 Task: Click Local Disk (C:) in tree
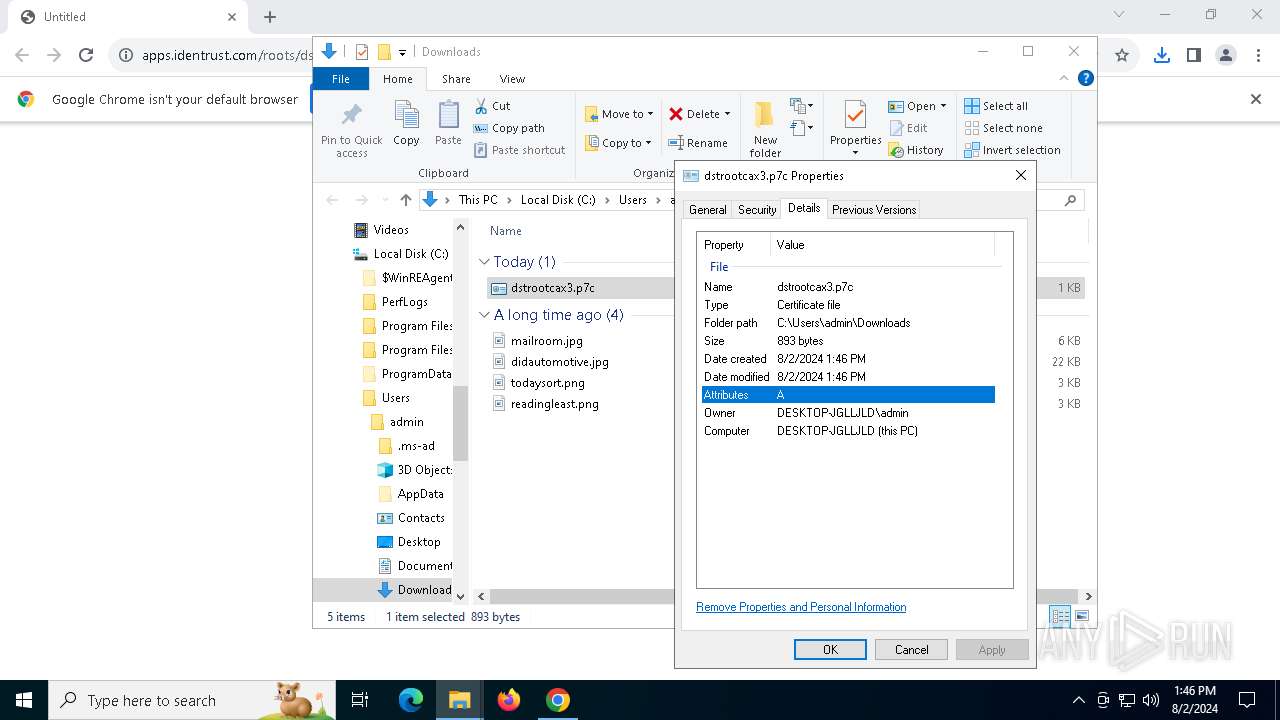[410, 254]
